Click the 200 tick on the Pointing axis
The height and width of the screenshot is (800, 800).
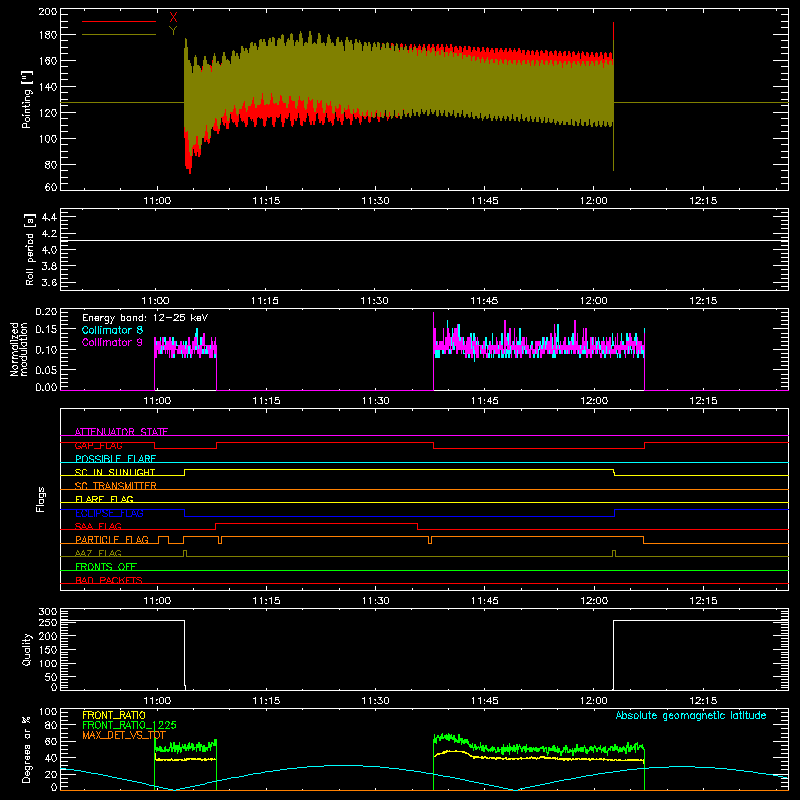(x=48, y=11)
